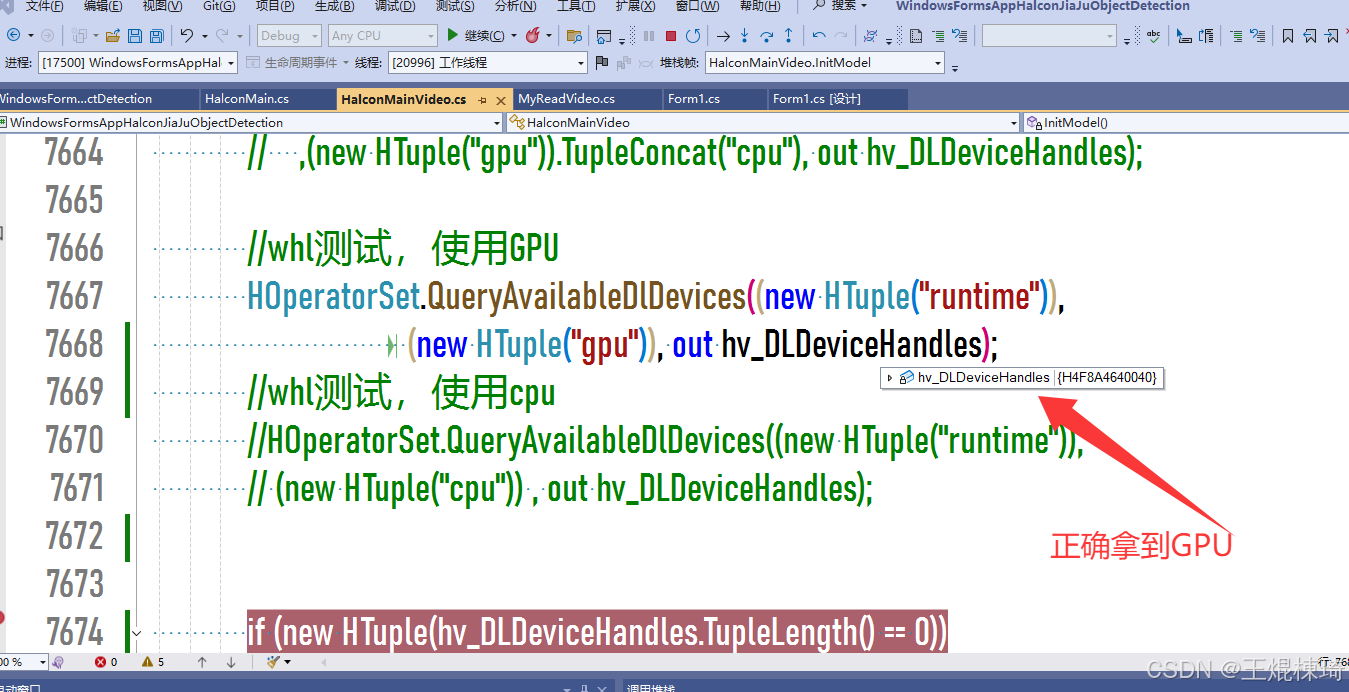
Task: Click the empty toolbar combo box
Action: point(1049,36)
